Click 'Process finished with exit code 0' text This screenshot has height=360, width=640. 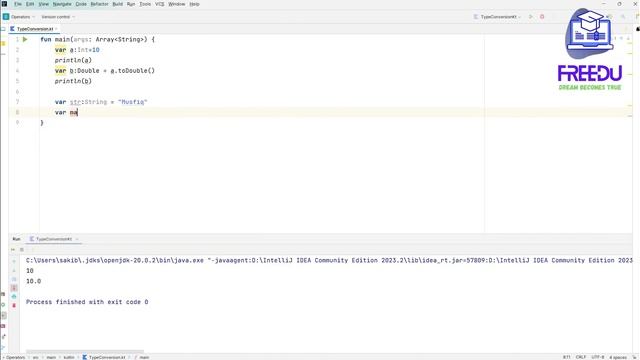87,302
